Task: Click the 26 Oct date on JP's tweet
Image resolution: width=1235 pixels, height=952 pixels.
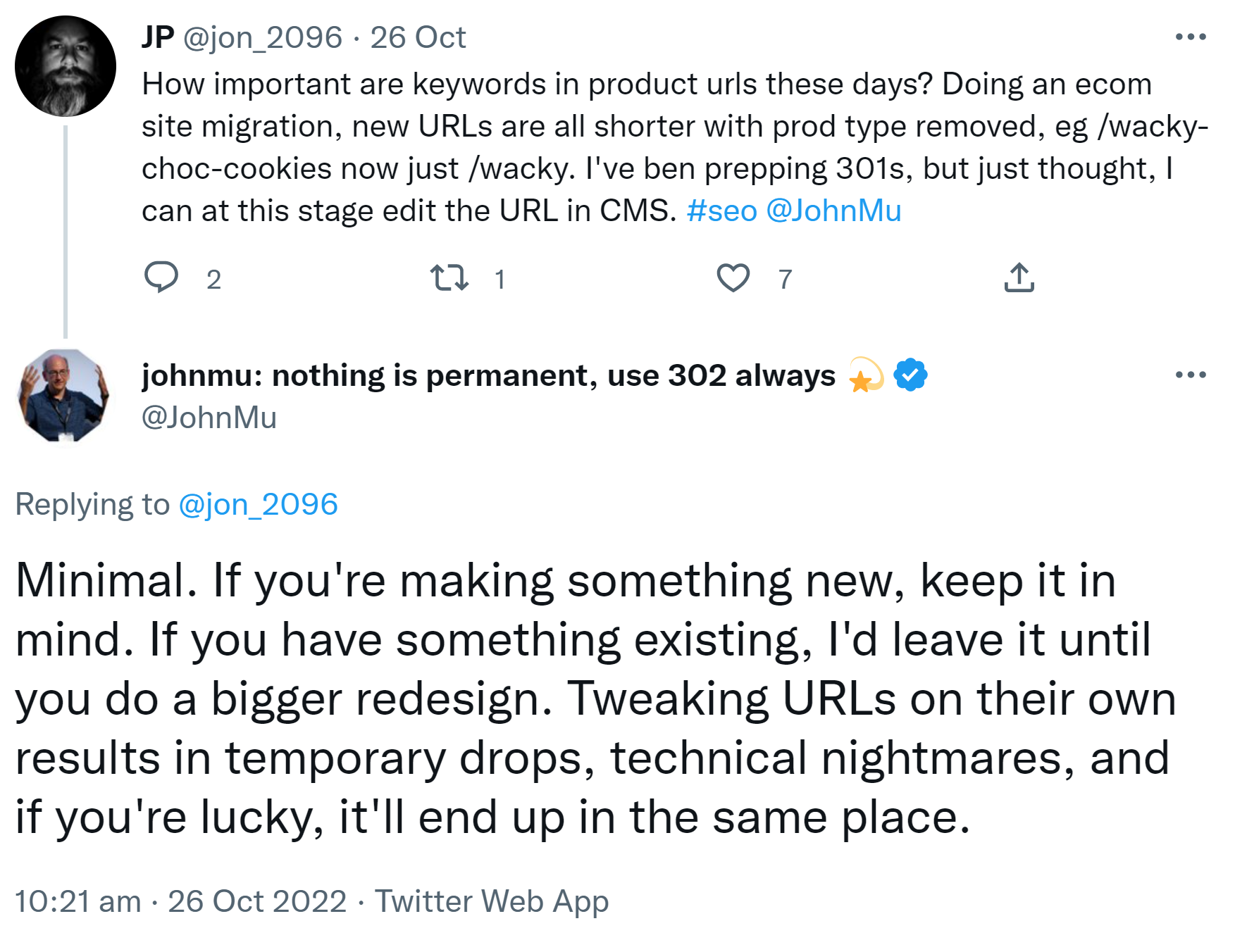Action: click(x=418, y=37)
